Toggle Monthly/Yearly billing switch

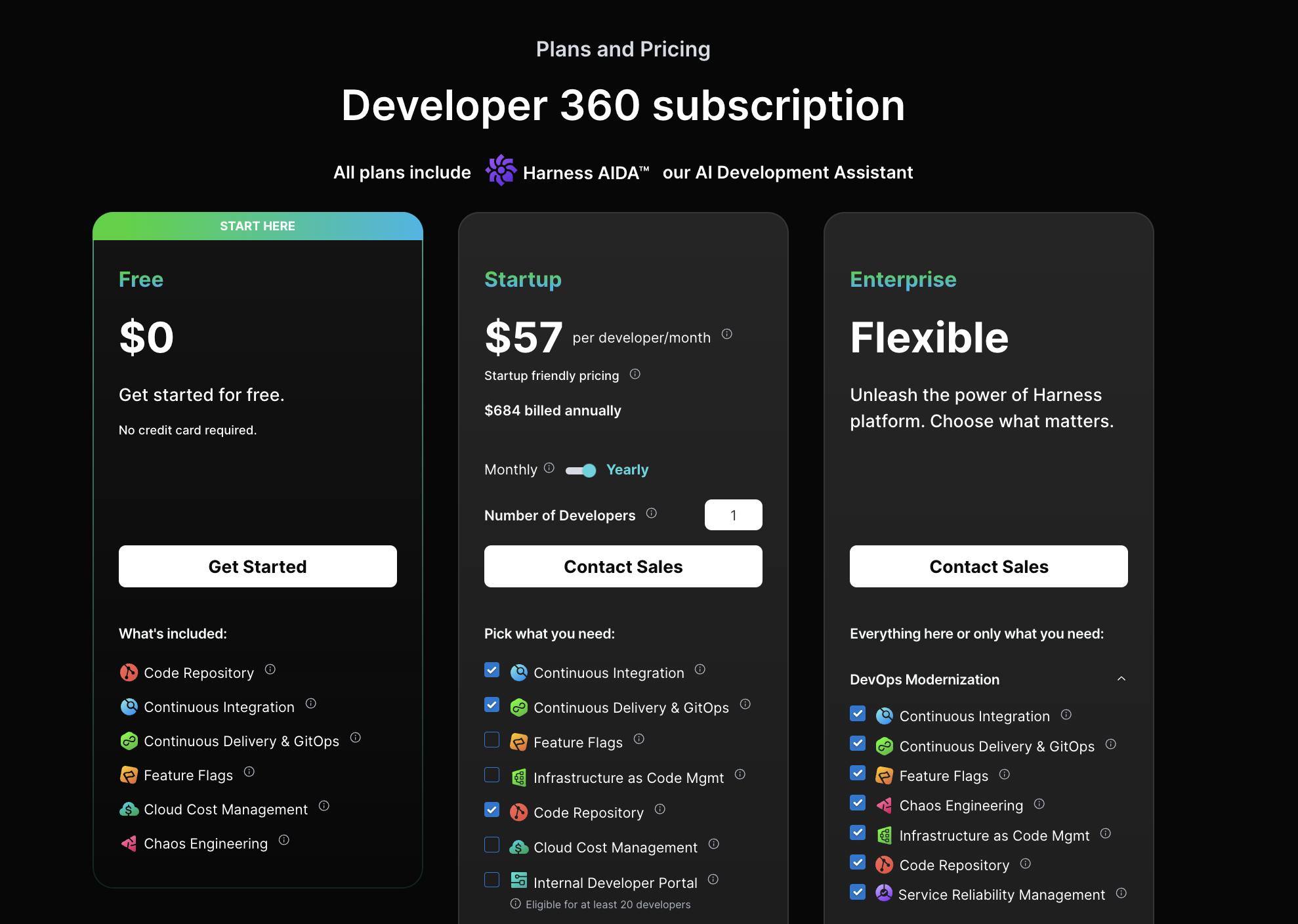(x=581, y=471)
